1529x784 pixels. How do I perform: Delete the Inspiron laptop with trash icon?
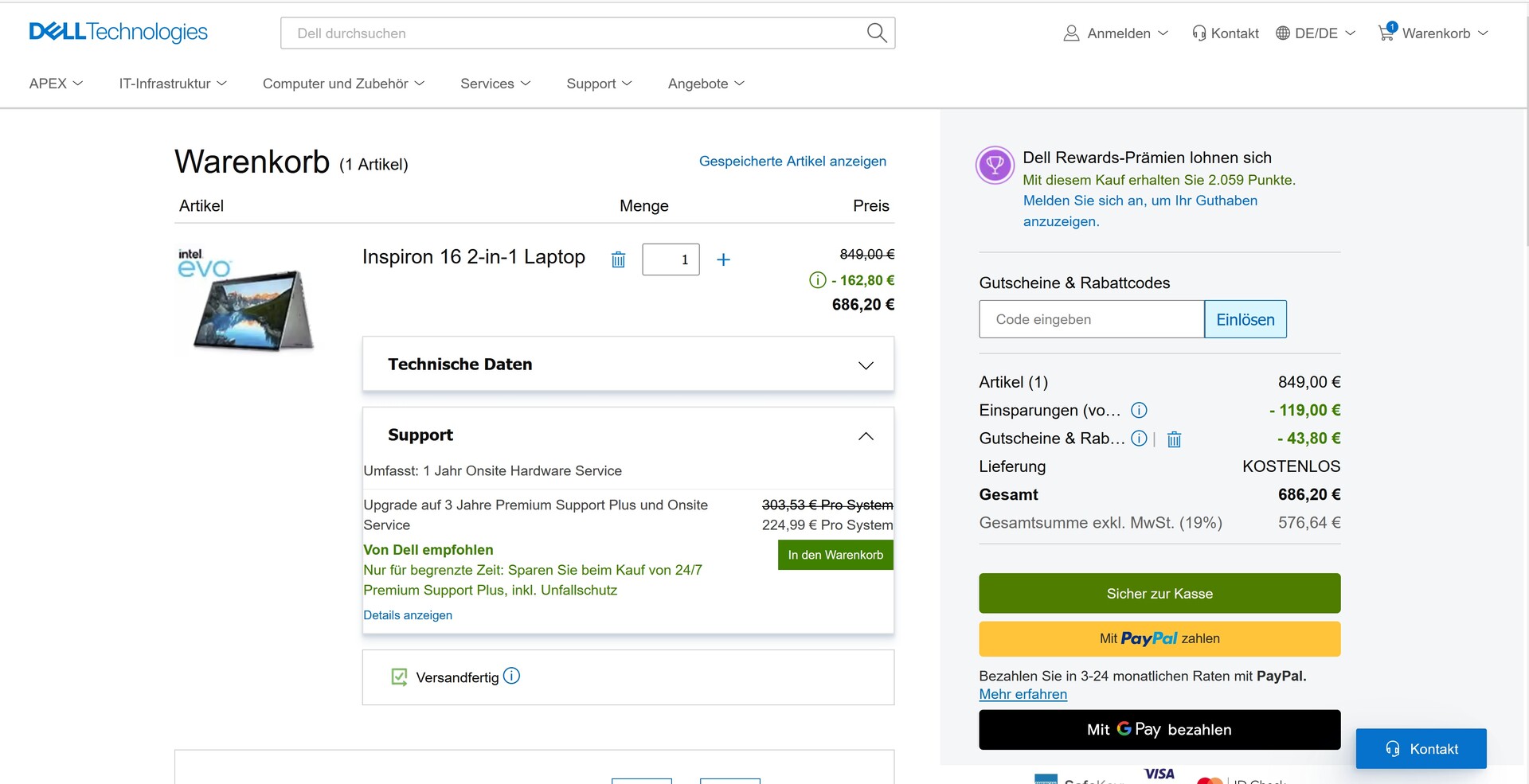tap(618, 259)
